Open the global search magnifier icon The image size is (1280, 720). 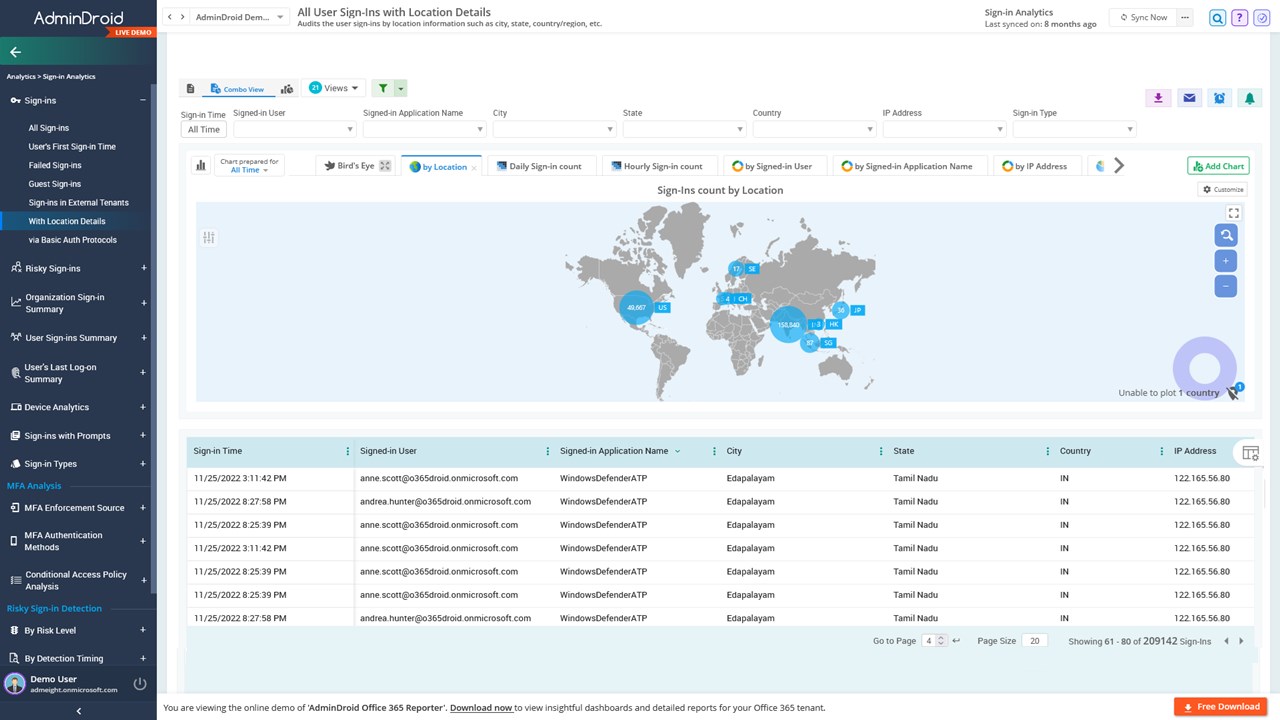pos(1217,18)
